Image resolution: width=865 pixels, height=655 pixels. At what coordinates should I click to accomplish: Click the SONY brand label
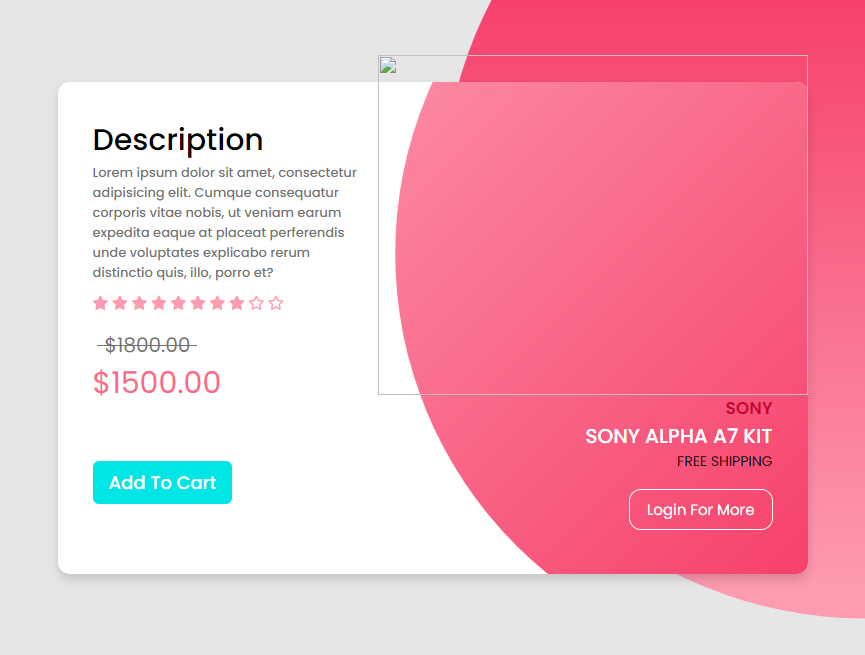point(749,408)
